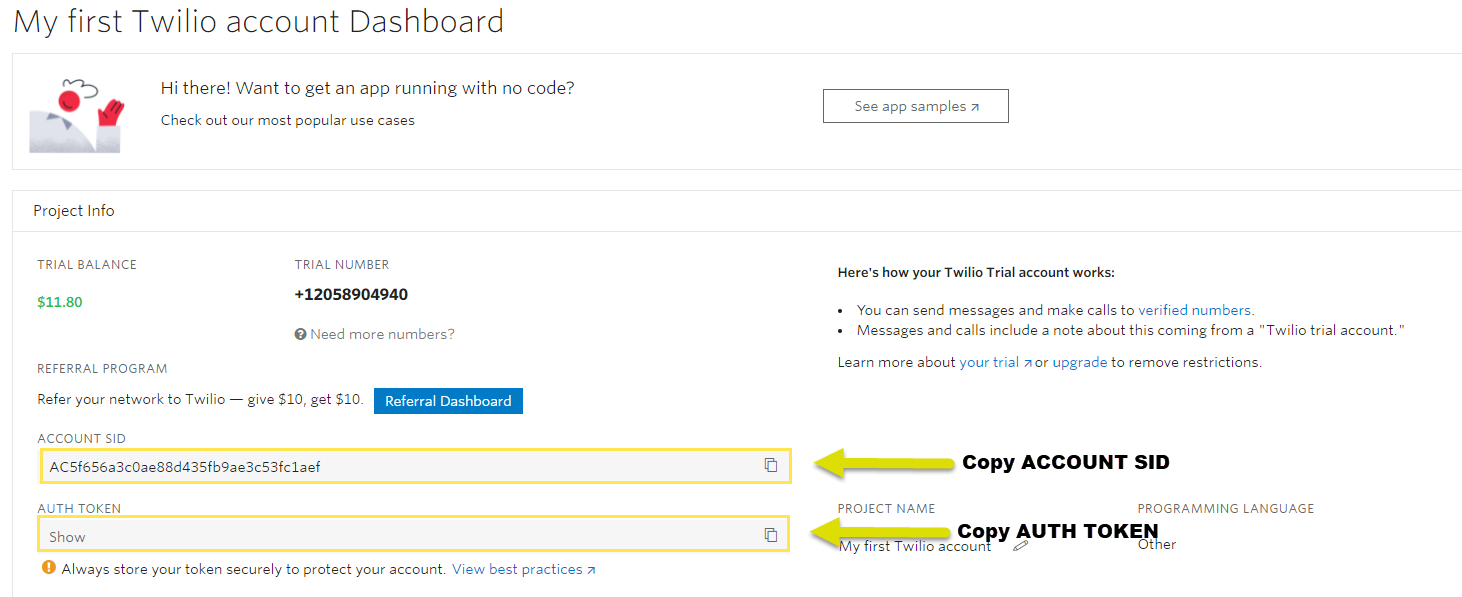This screenshot has height=597, width=1462.
Task: Open the See app samples button
Action: coord(916,106)
